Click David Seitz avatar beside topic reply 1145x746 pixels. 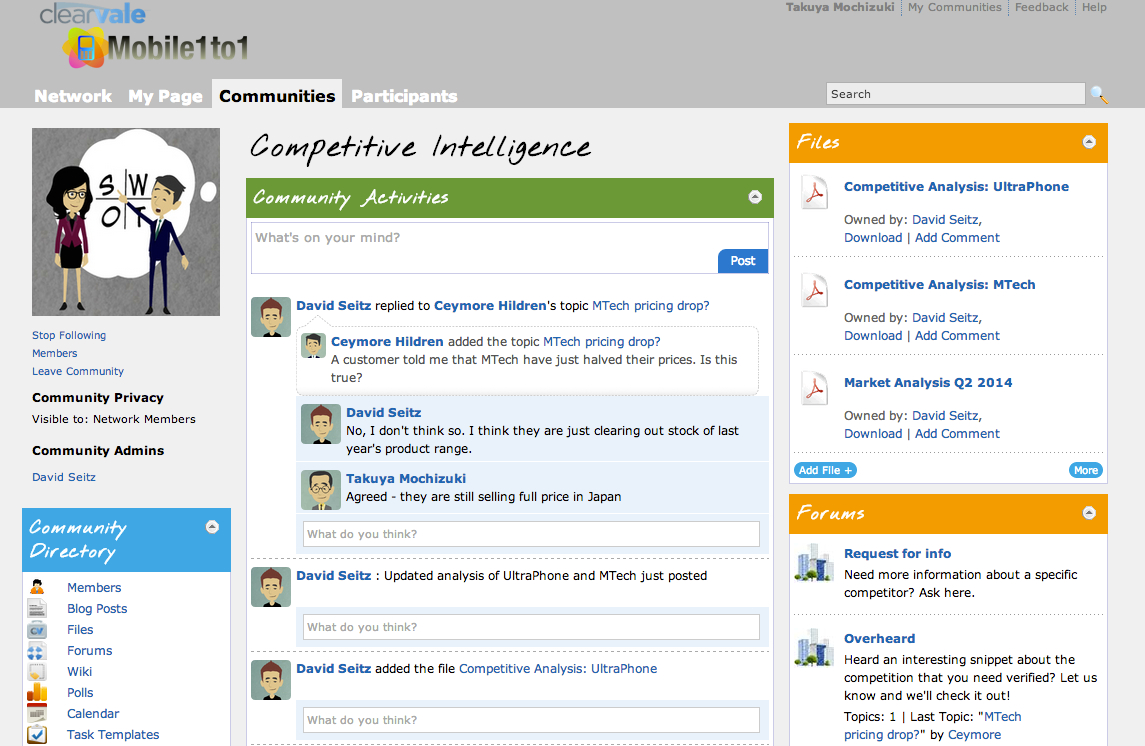pos(271,317)
